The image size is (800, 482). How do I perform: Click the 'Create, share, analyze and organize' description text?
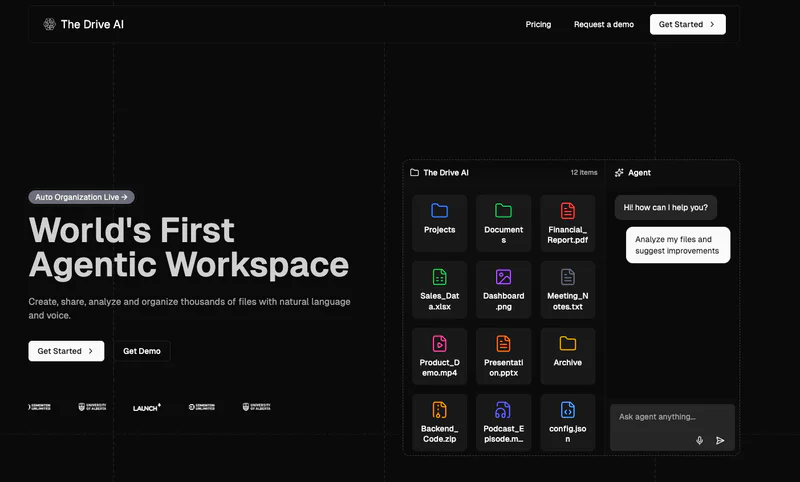pos(189,308)
